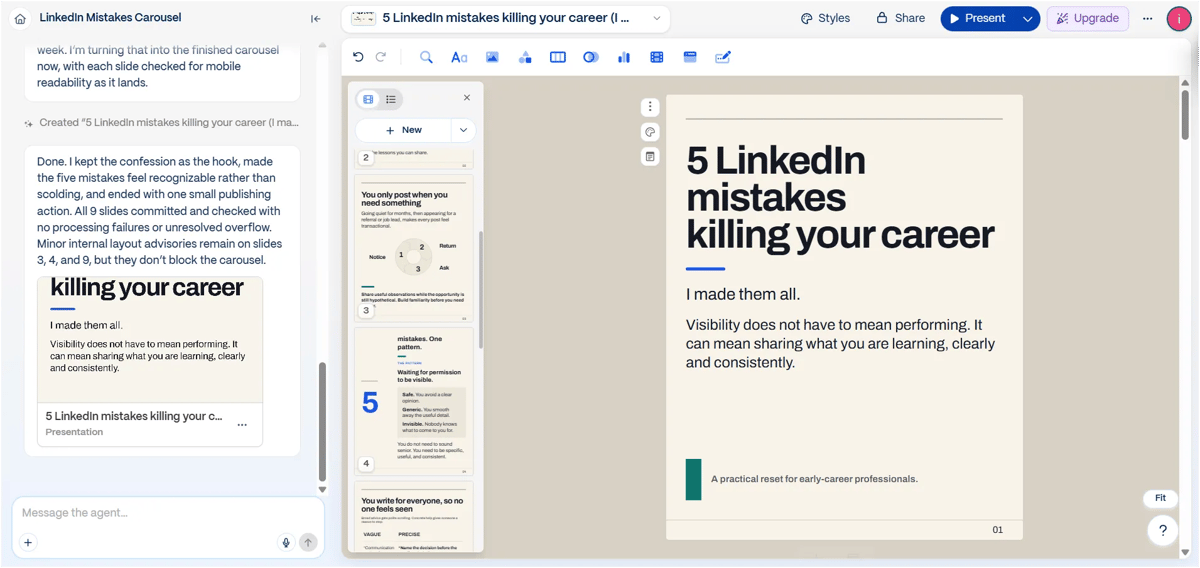This screenshot has height=568, width=1200.
Task: Open the search magnifier tool
Action: click(x=426, y=57)
